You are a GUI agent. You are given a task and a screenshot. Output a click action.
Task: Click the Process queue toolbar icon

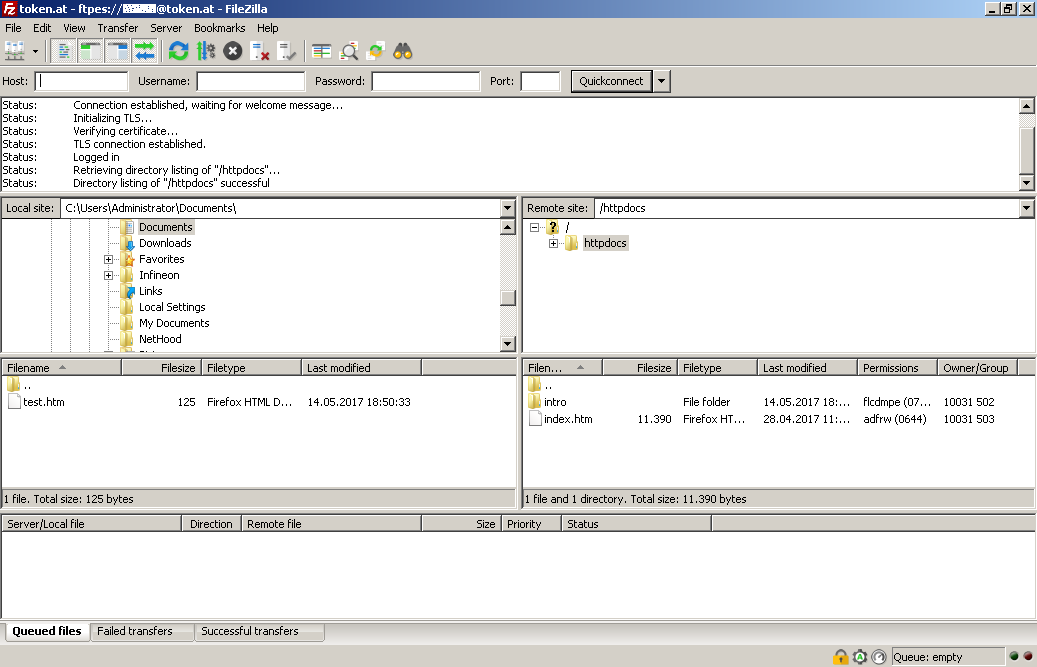(206, 50)
